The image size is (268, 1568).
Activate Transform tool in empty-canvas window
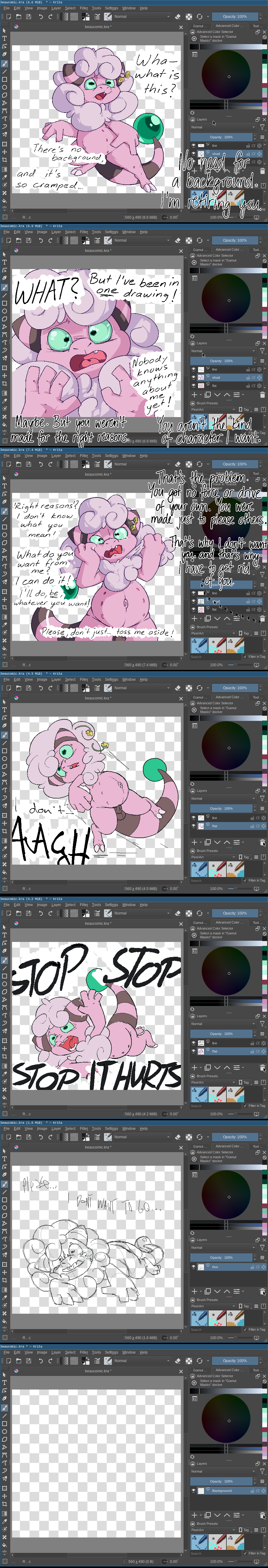[5, 1488]
